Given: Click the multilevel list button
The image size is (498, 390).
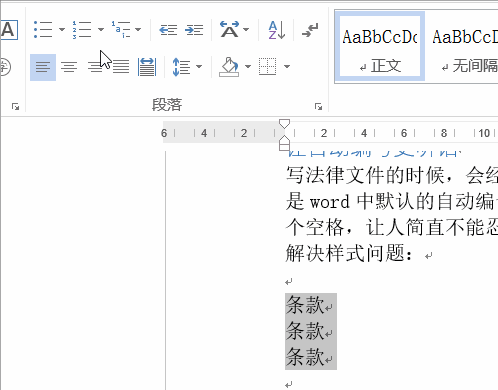Looking at the screenshot, I should (x=121, y=30).
